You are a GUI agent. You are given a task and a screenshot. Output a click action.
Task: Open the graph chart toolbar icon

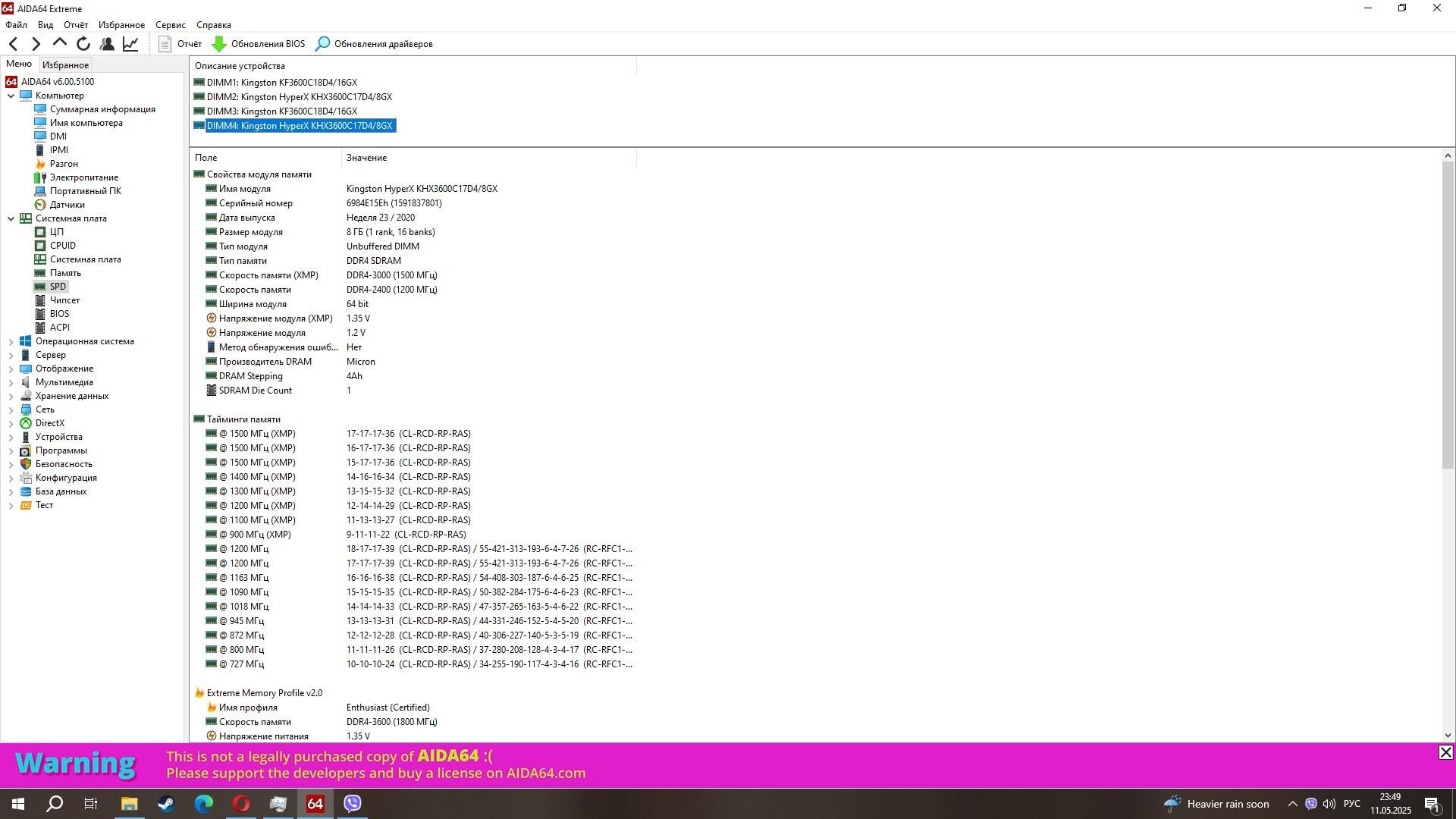click(130, 44)
